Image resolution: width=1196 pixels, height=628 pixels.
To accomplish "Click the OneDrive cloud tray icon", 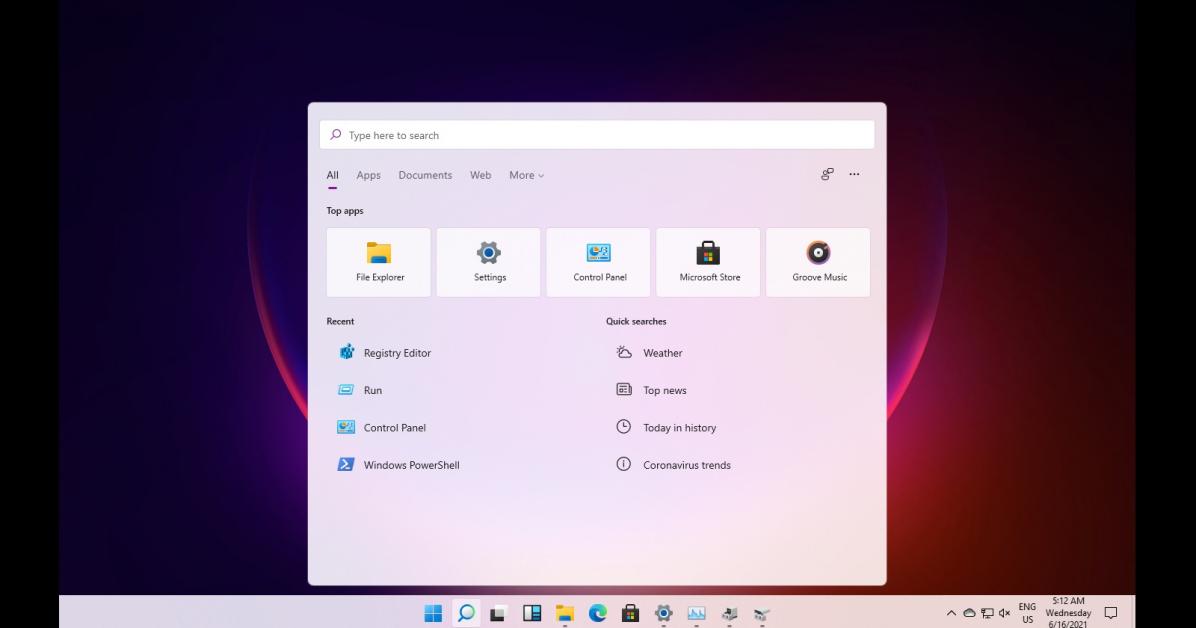I will coord(969,613).
